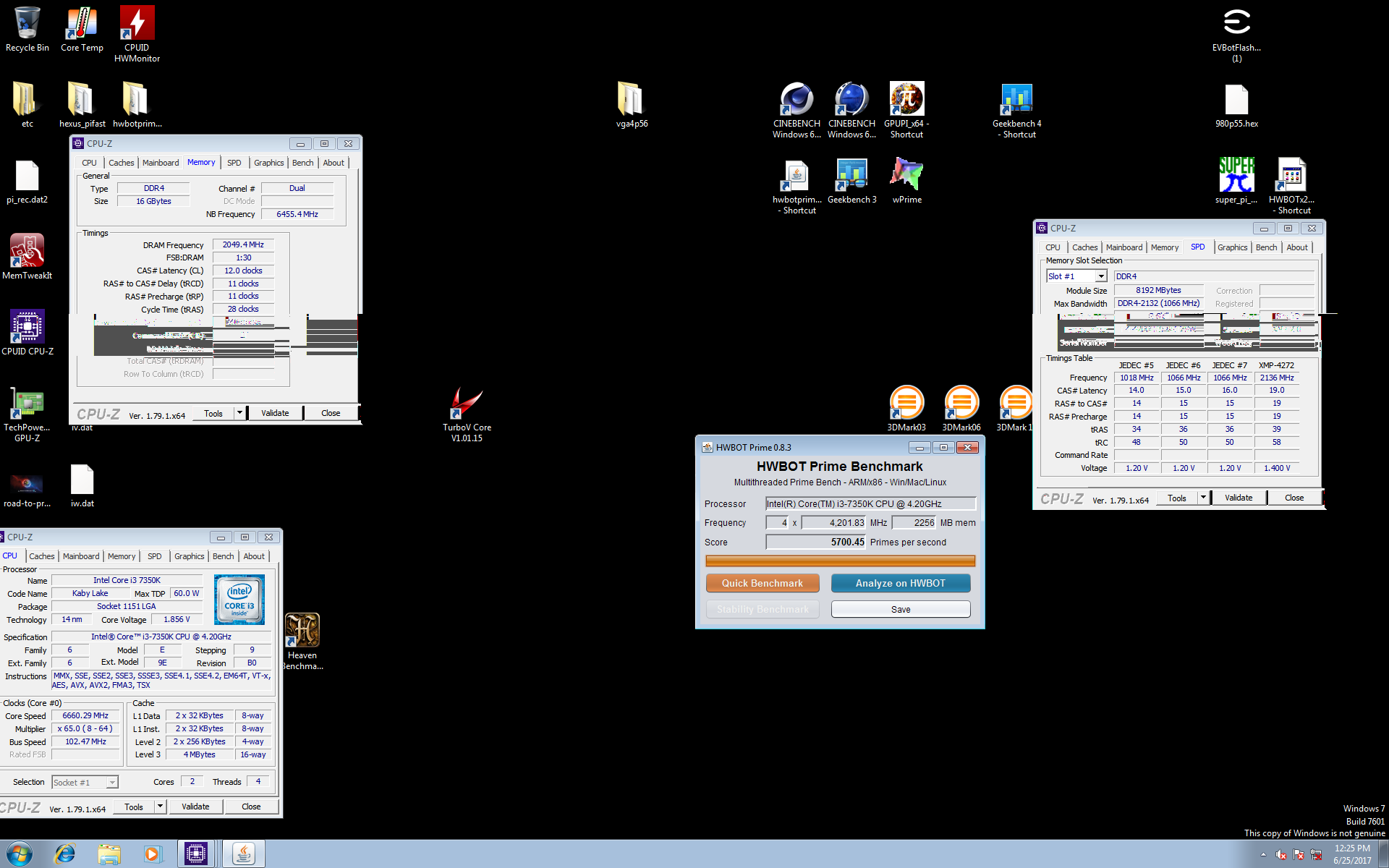
Task: Click XMP-4272 column header
Action: click(x=1276, y=365)
